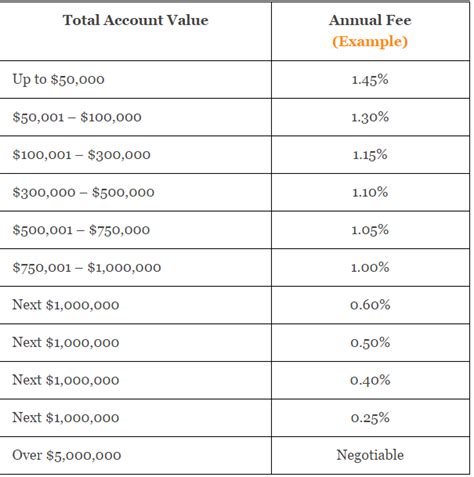This screenshot has width=474, height=477.
Task: Click the $100,001 – $300,000 range
Action: pos(82,155)
